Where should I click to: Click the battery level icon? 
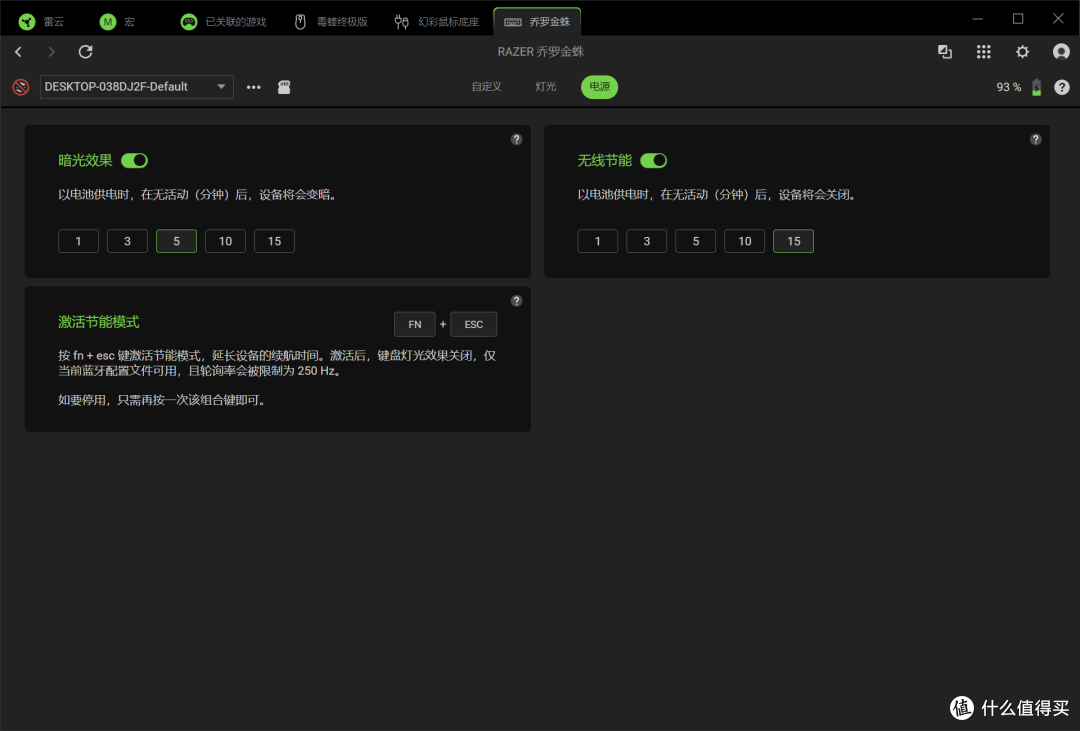[1037, 87]
